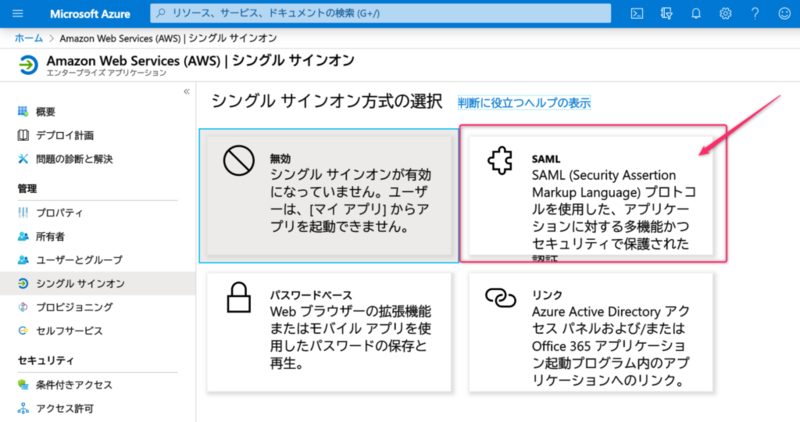The width and height of the screenshot is (800, 422).
Task: Open Cloud Shell from top bar
Action: (637, 13)
